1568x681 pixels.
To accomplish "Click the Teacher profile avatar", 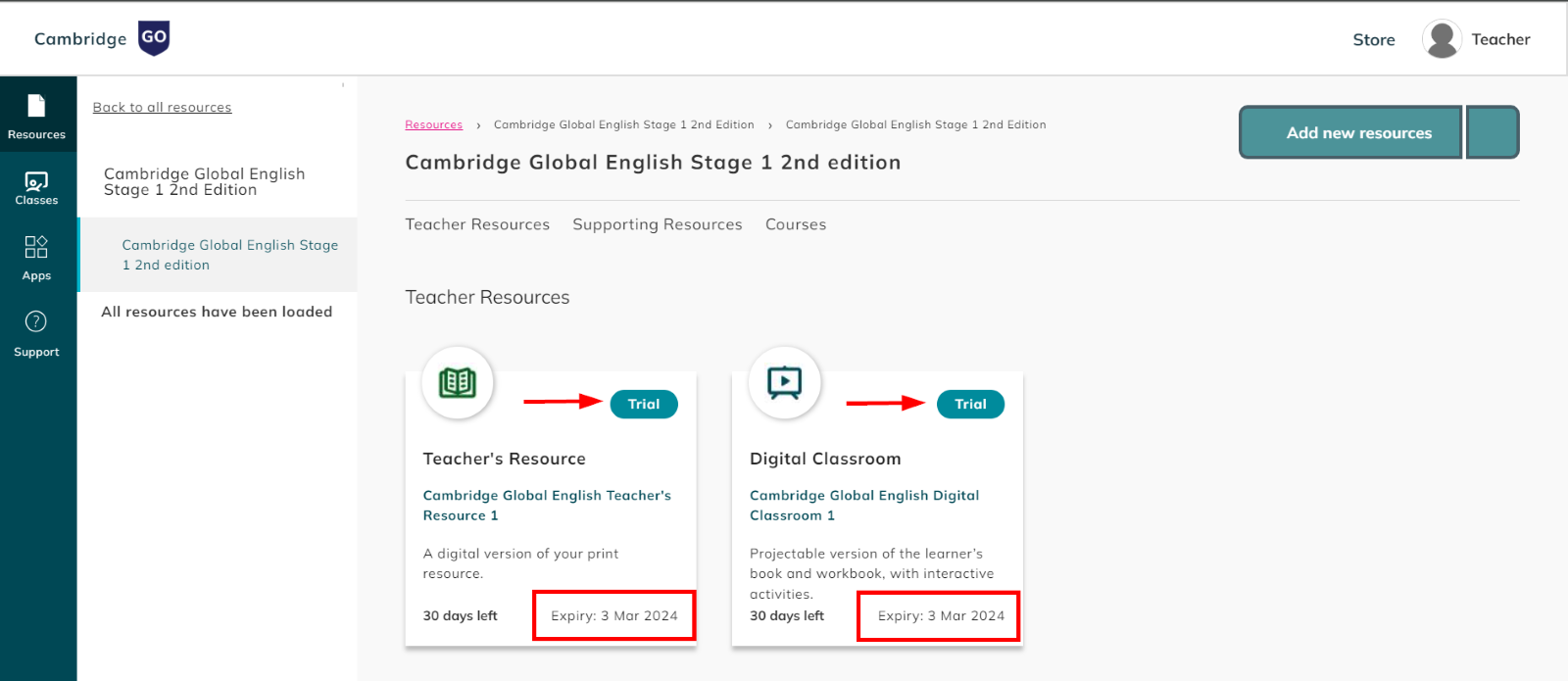I will [1442, 39].
